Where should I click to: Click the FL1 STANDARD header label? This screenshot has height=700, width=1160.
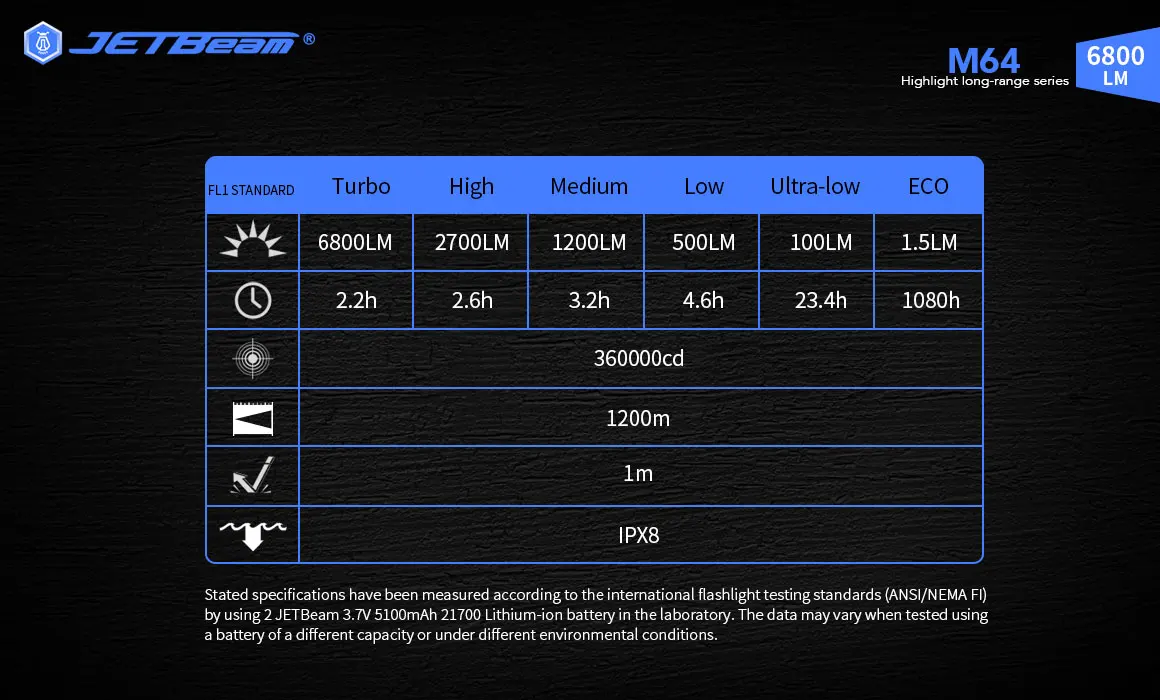coord(251,190)
